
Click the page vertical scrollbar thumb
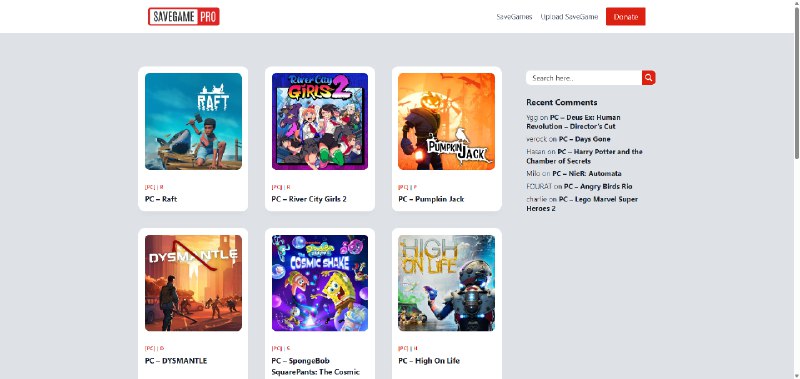[796, 84]
